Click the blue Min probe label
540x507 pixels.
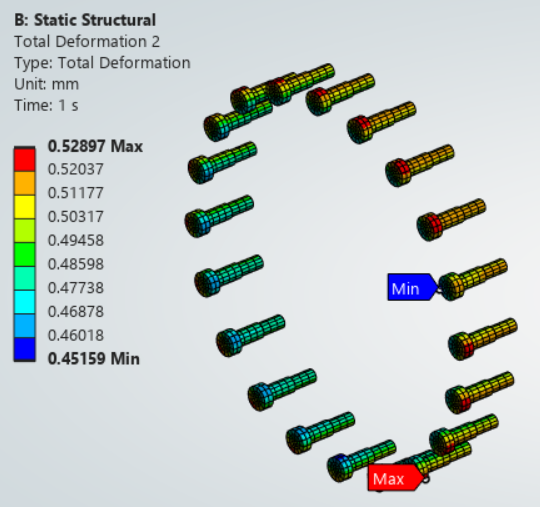click(412, 288)
